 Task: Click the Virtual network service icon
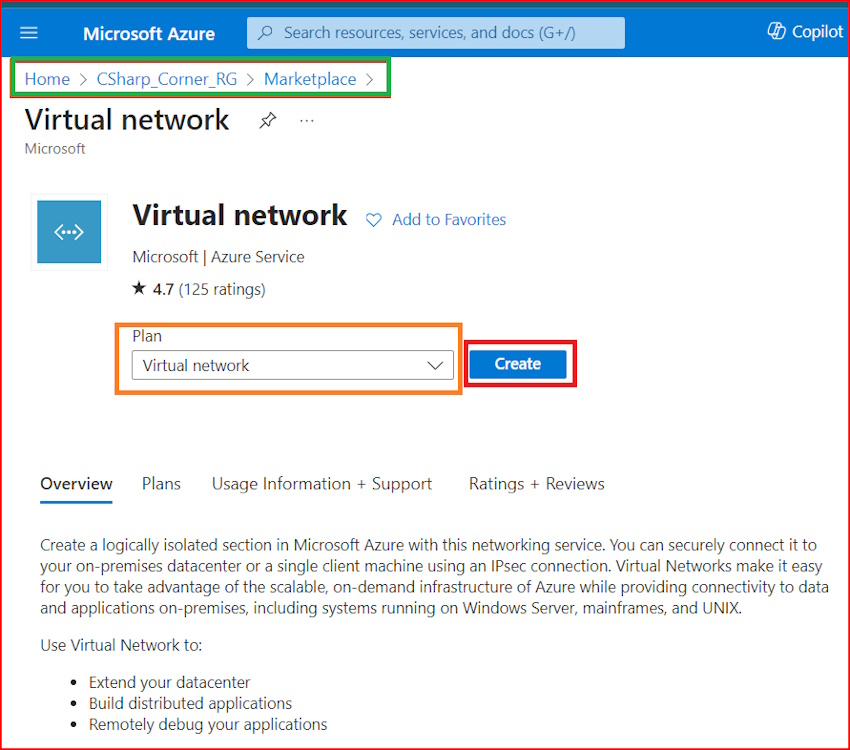tap(68, 231)
